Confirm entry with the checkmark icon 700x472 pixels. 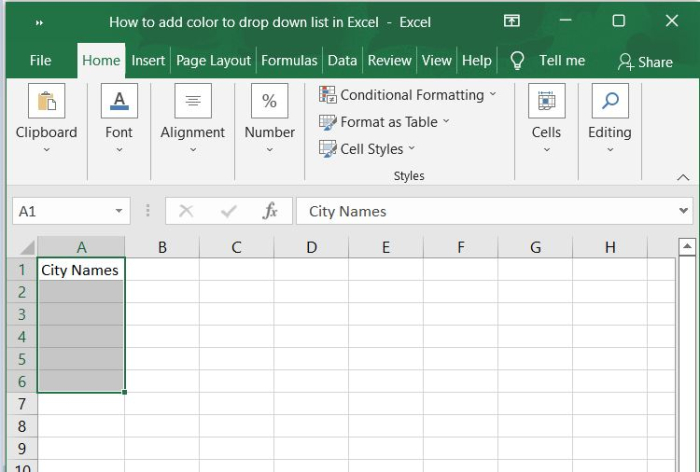tap(229, 211)
